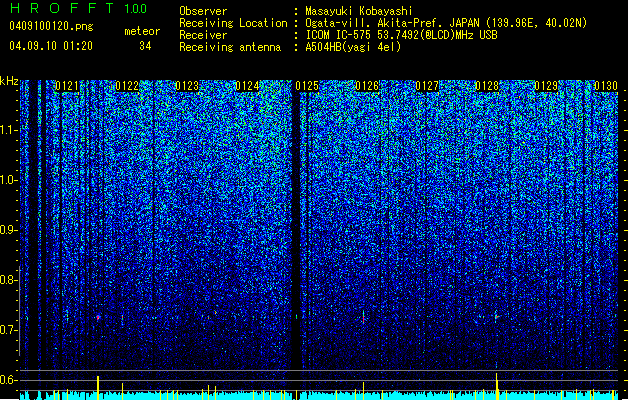Click the 0130 time marker label

(606, 86)
